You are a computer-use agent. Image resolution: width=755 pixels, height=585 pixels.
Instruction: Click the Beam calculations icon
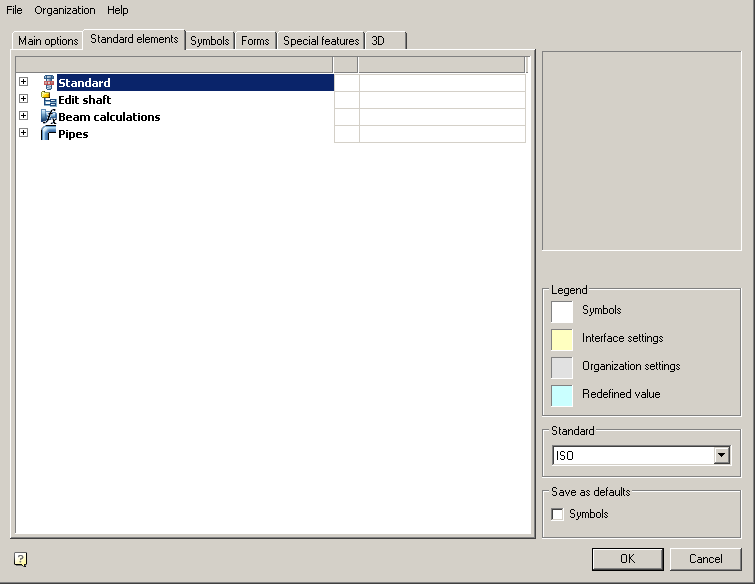point(49,117)
